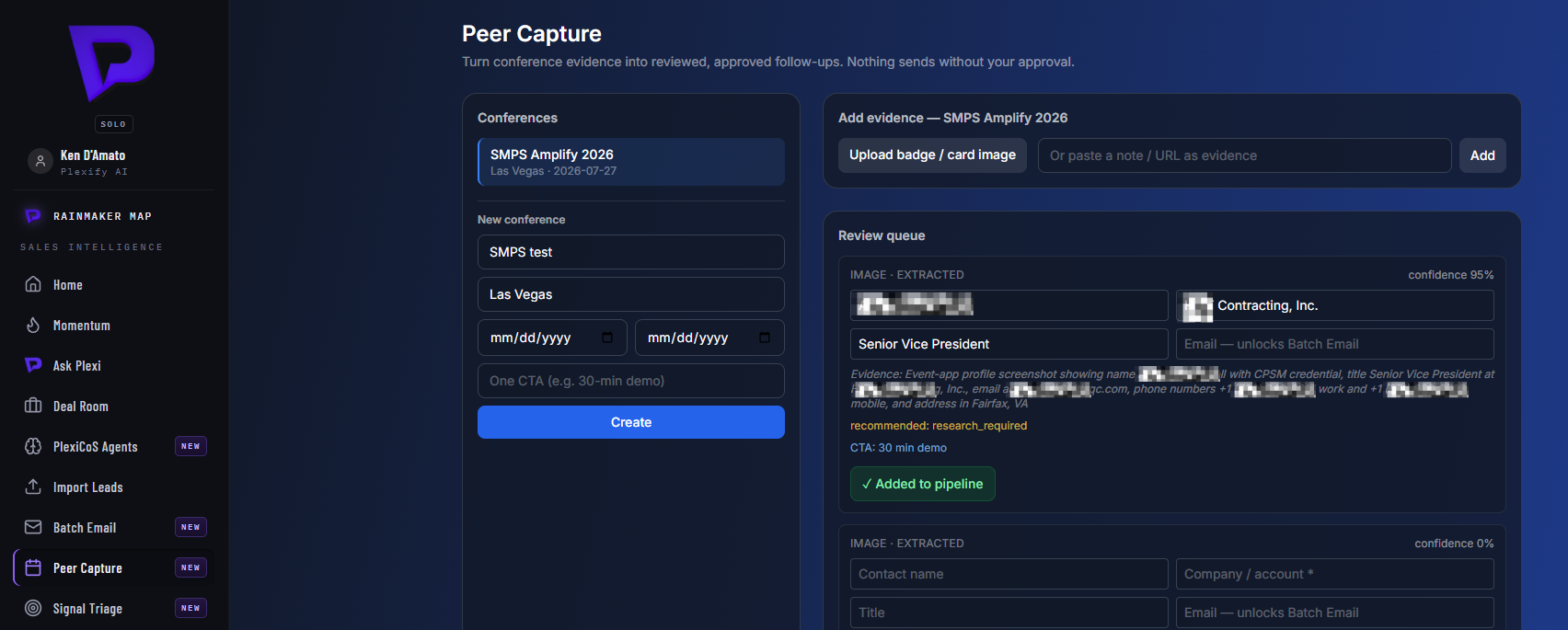Edit the Las Vegas location field
The height and width of the screenshot is (630, 1568).
coord(631,294)
